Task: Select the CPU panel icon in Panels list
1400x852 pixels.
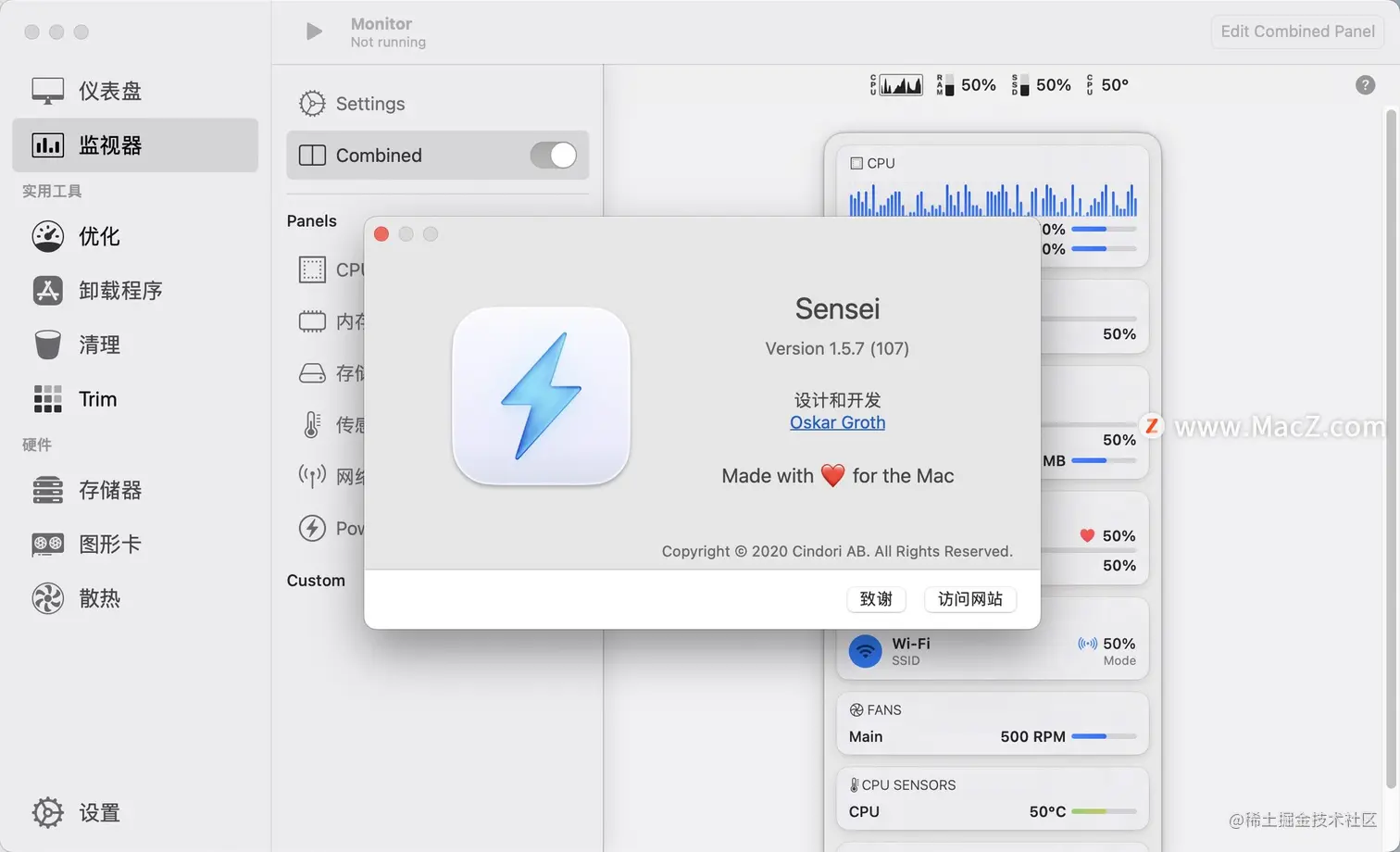Action: [312, 269]
